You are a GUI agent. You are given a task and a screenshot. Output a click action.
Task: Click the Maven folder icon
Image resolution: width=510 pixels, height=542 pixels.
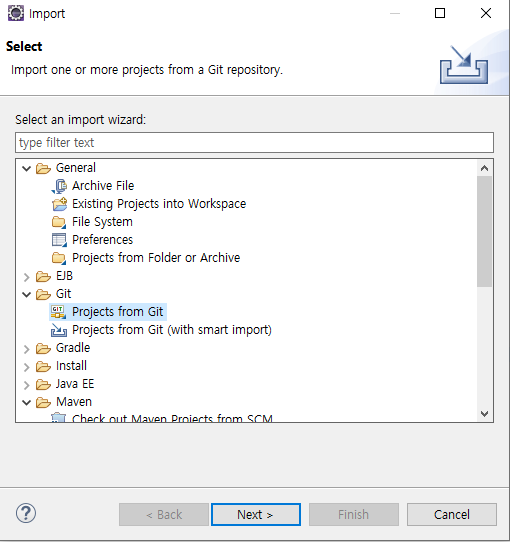coord(43,402)
